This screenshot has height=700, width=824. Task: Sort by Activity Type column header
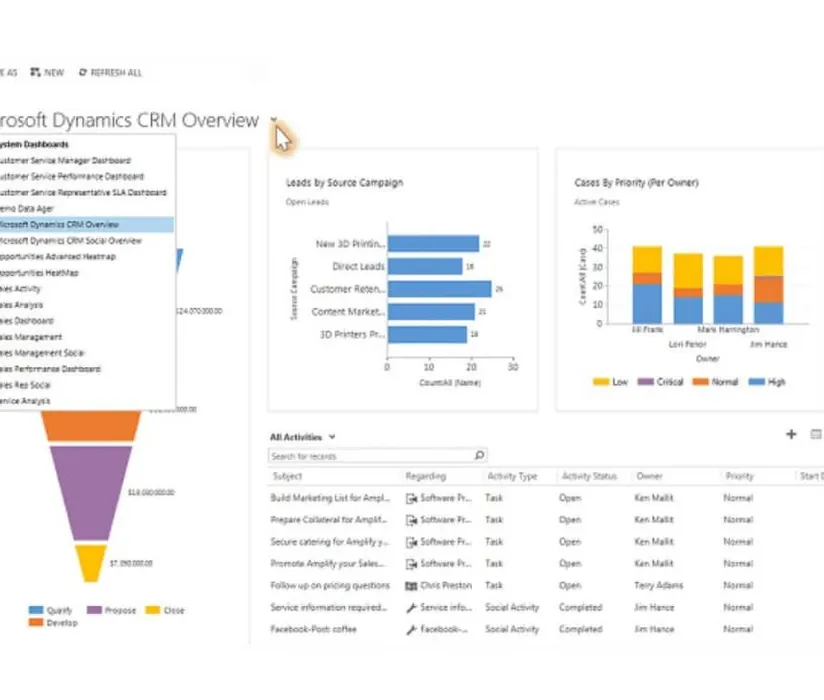click(512, 476)
